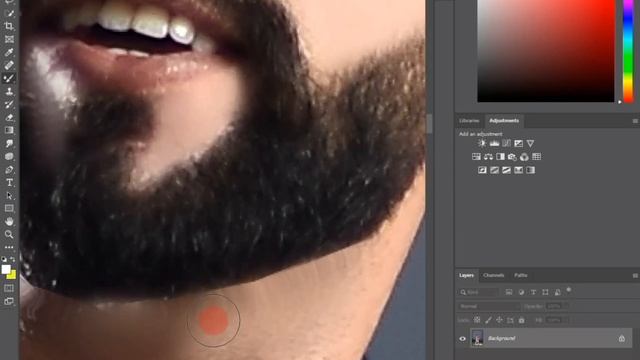
Task: Select the Hand tool
Action: click(x=9, y=222)
